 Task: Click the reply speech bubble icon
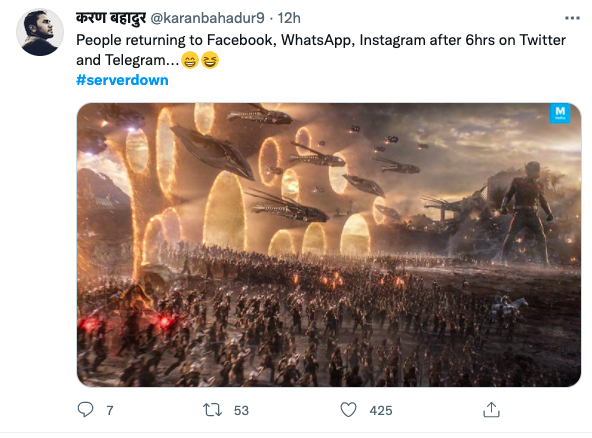tap(85, 409)
